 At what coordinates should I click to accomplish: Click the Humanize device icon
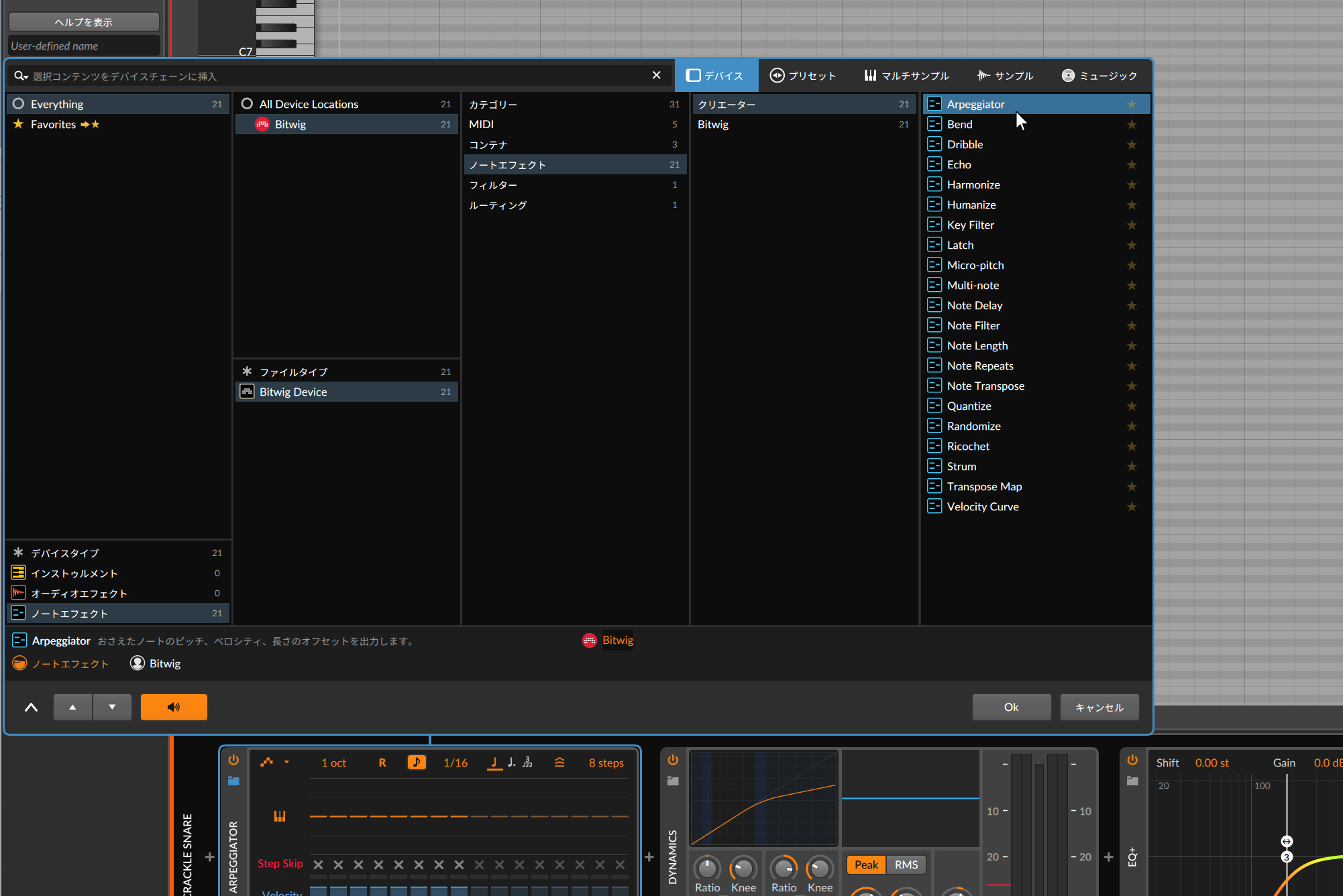934,205
